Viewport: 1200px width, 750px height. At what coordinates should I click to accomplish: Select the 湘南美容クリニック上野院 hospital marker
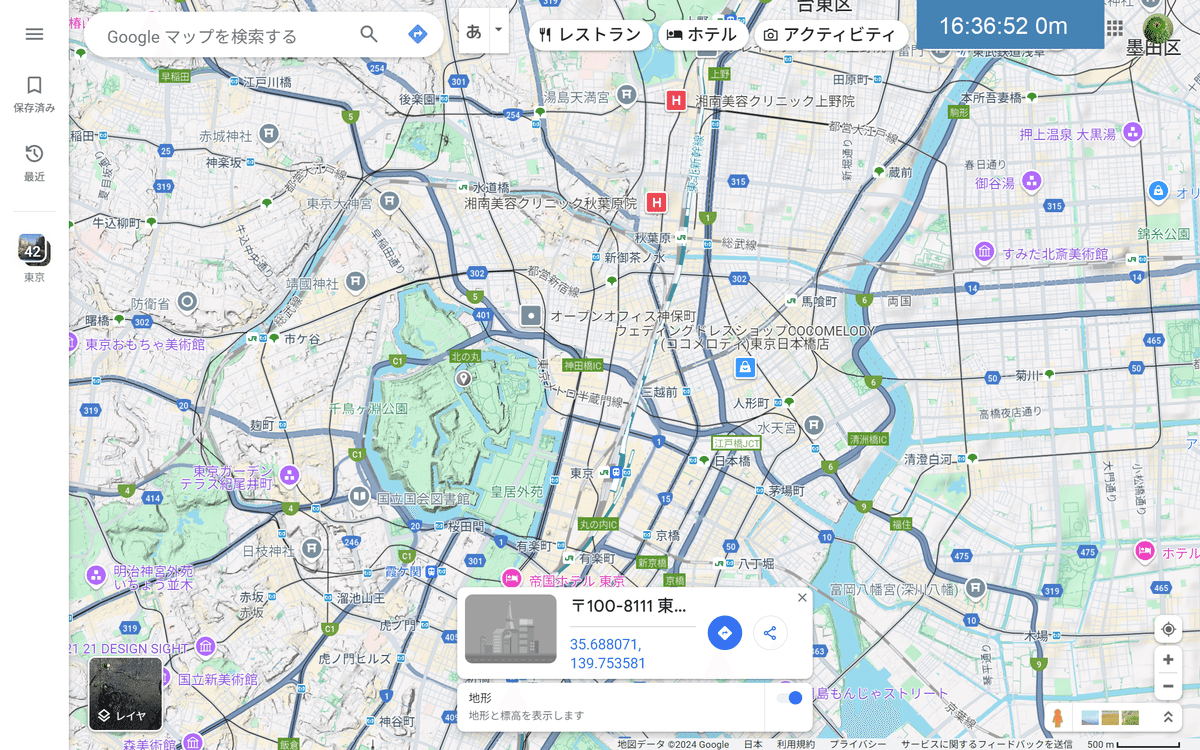(x=676, y=100)
